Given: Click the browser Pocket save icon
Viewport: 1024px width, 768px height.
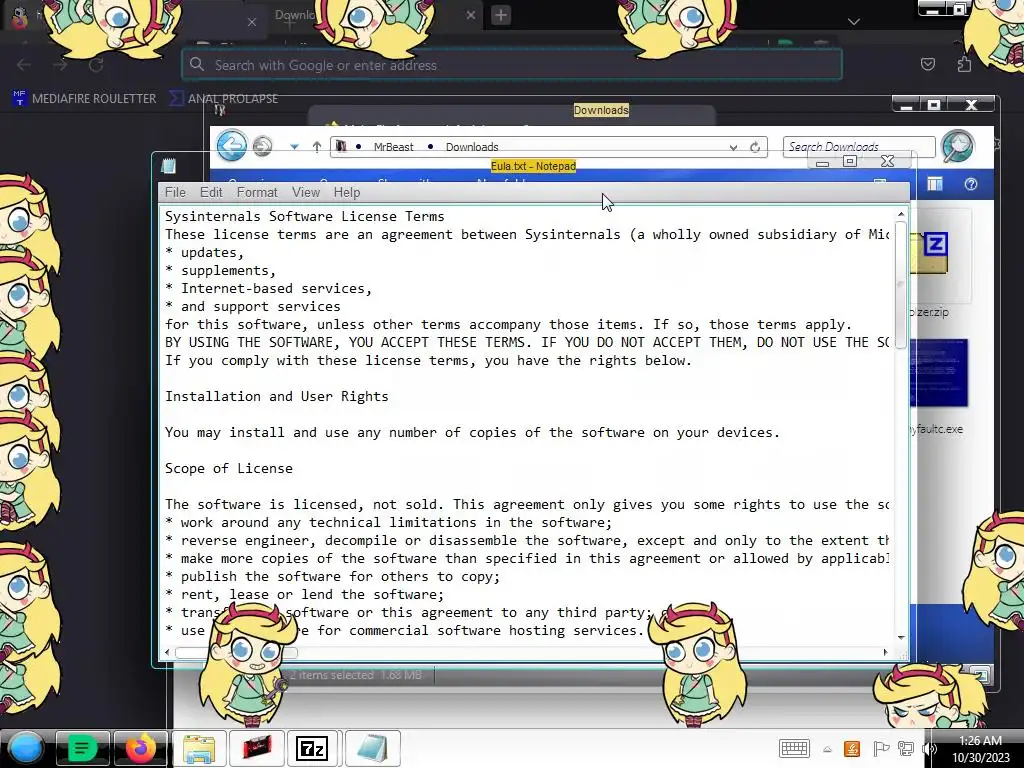Looking at the screenshot, I should (x=927, y=64).
